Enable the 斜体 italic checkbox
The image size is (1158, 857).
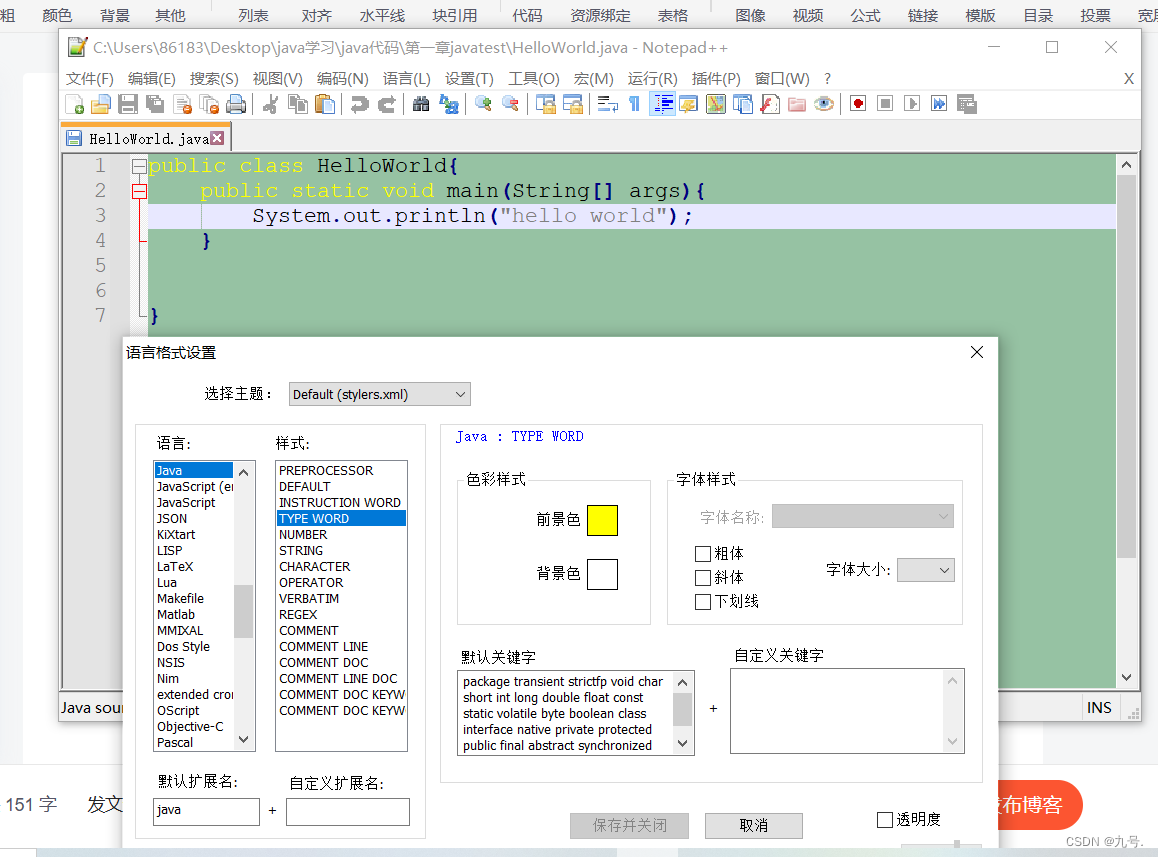coord(703,577)
